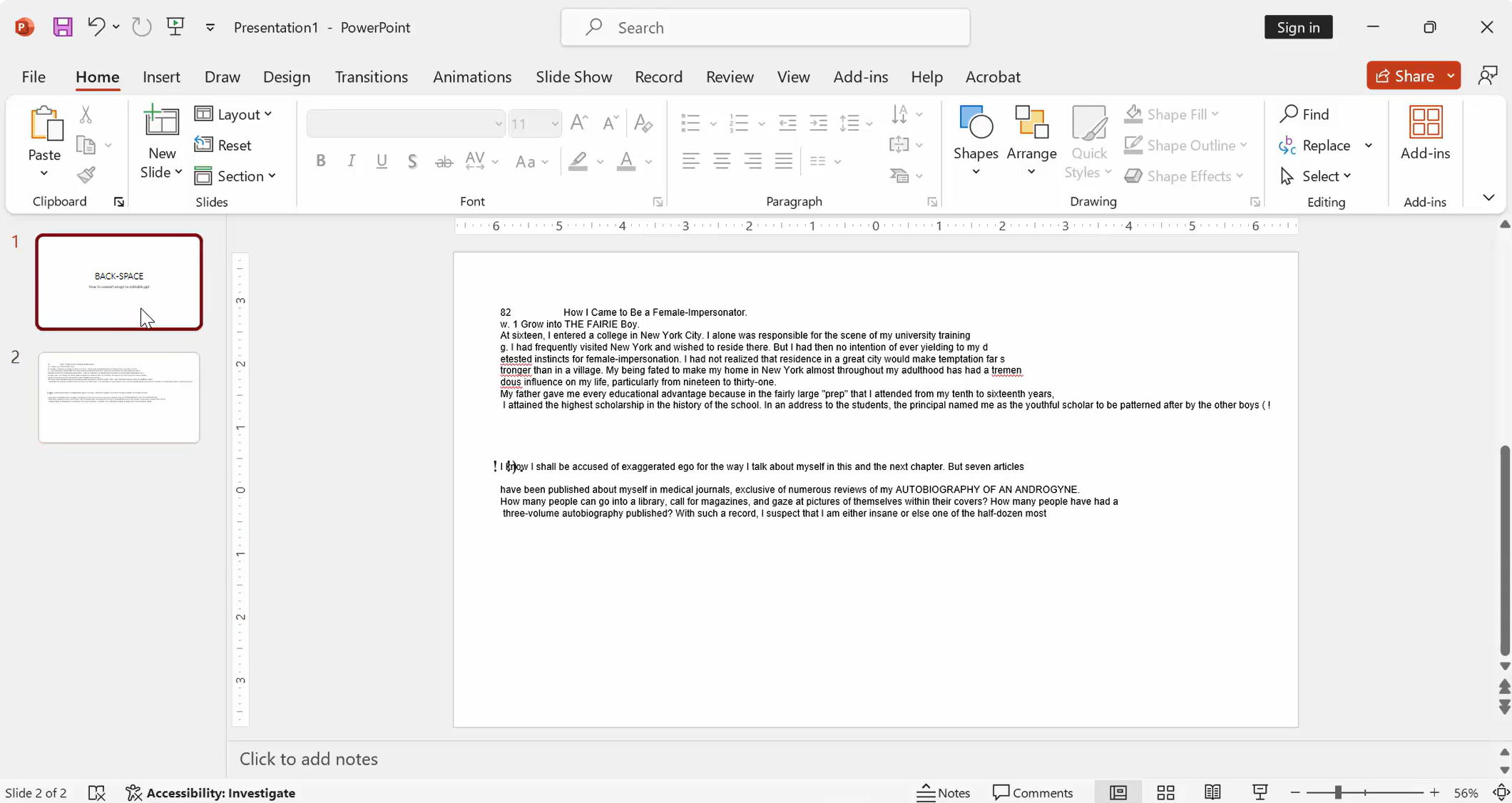Open the Paragraph dialog launcher
The image size is (1512, 803).
coord(932,203)
